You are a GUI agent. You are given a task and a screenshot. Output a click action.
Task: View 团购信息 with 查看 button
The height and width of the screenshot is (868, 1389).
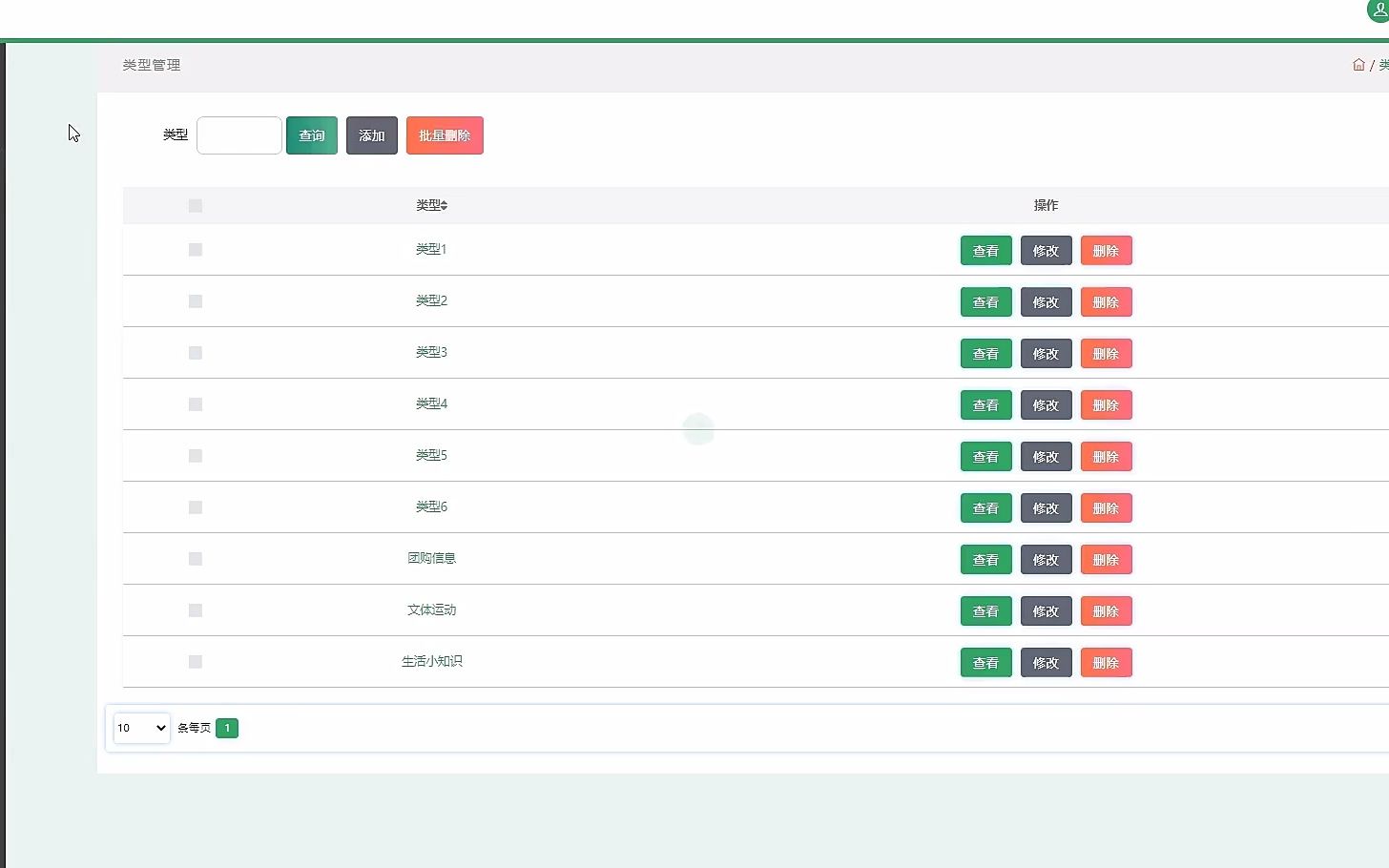985,560
